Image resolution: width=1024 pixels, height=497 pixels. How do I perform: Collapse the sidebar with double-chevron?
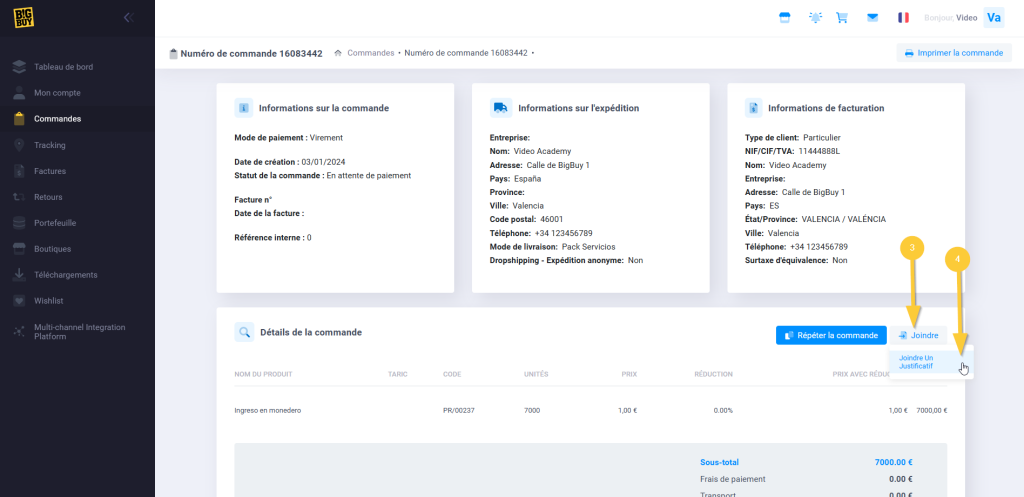(128, 17)
